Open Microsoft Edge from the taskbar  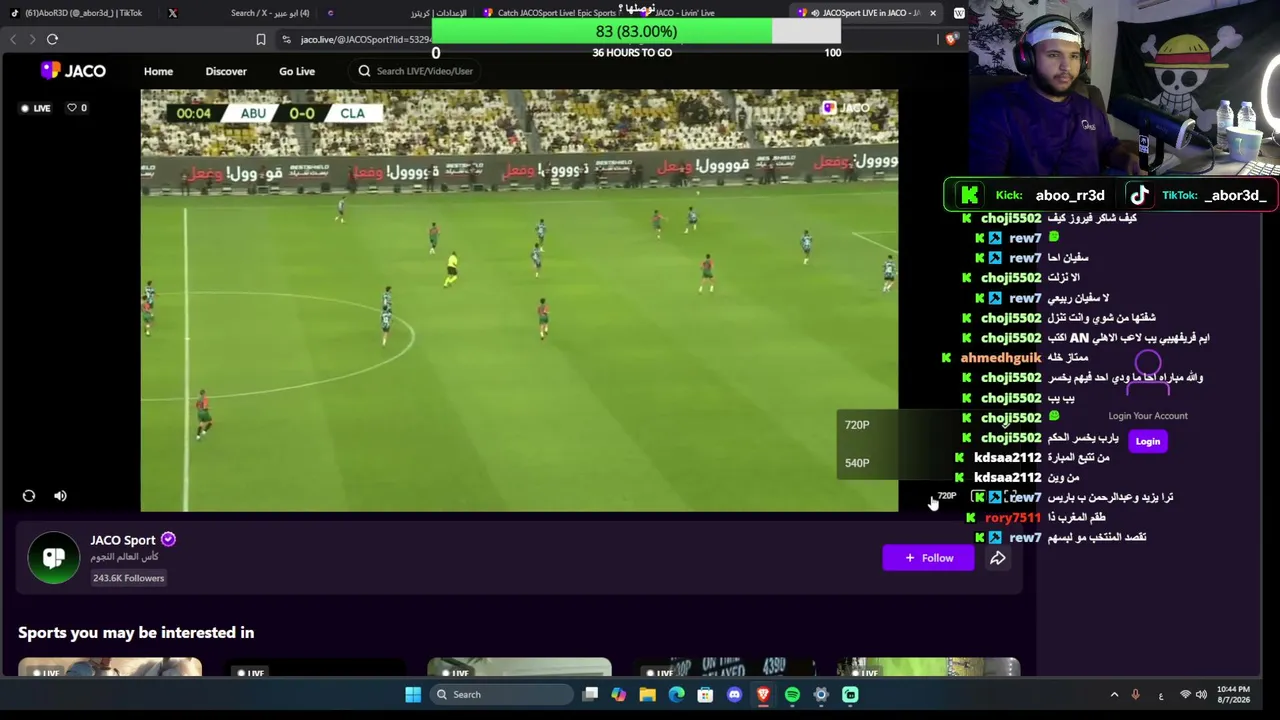[677, 695]
